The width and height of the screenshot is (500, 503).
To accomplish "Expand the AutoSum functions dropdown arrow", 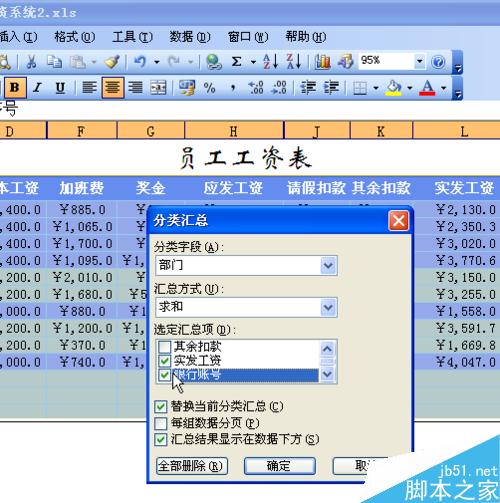I will [x=253, y=62].
